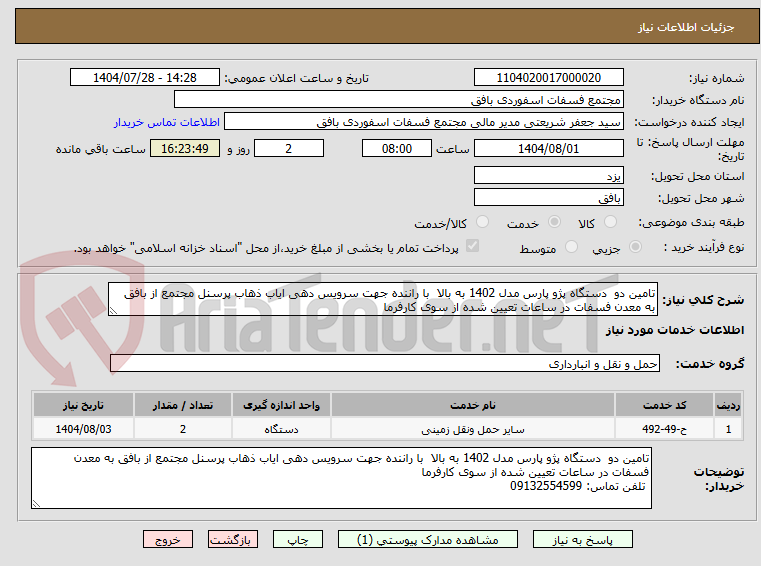The image size is (761, 566).
Task: Click the service group field حمل و نقل و انبارداری
Action: click(x=385, y=364)
